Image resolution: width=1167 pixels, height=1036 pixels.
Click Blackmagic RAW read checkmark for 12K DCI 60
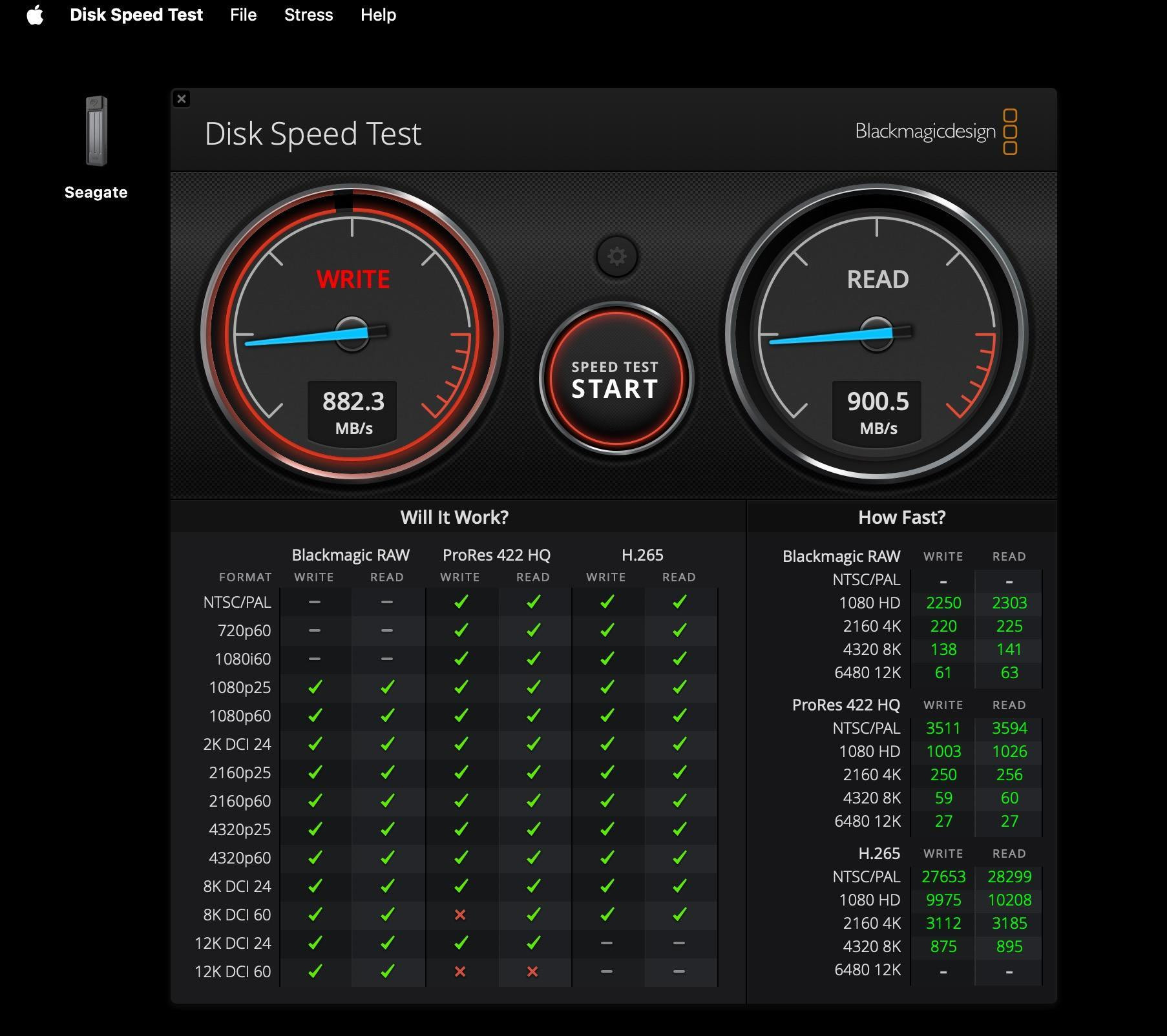(387, 971)
